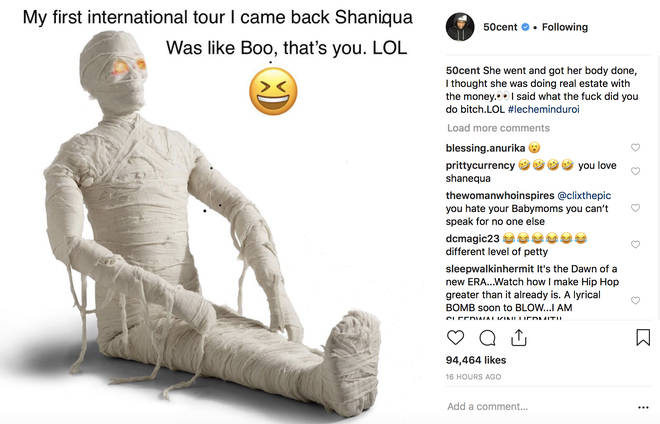Screen dimensions: 660x424
Task: Like the post with the heart icon
Action: [455, 338]
